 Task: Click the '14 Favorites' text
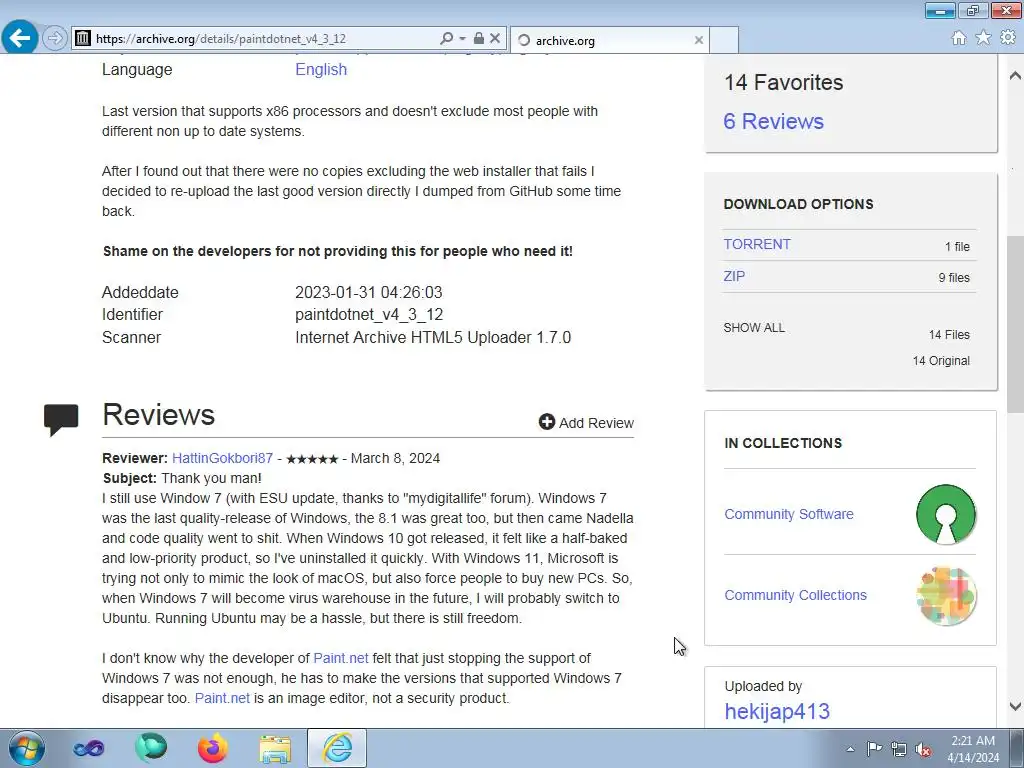(x=783, y=82)
